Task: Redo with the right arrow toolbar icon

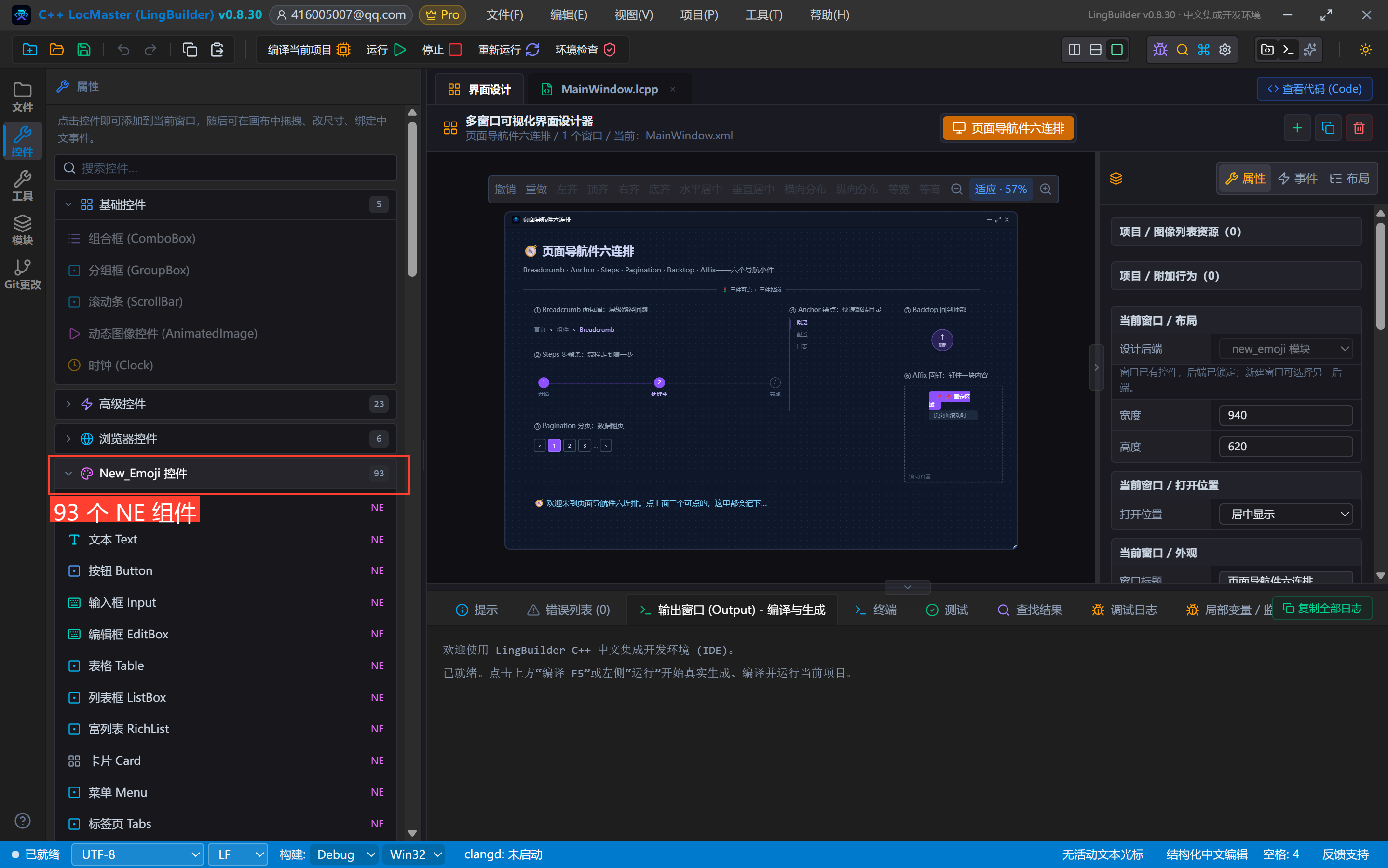Action: click(x=150, y=49)
